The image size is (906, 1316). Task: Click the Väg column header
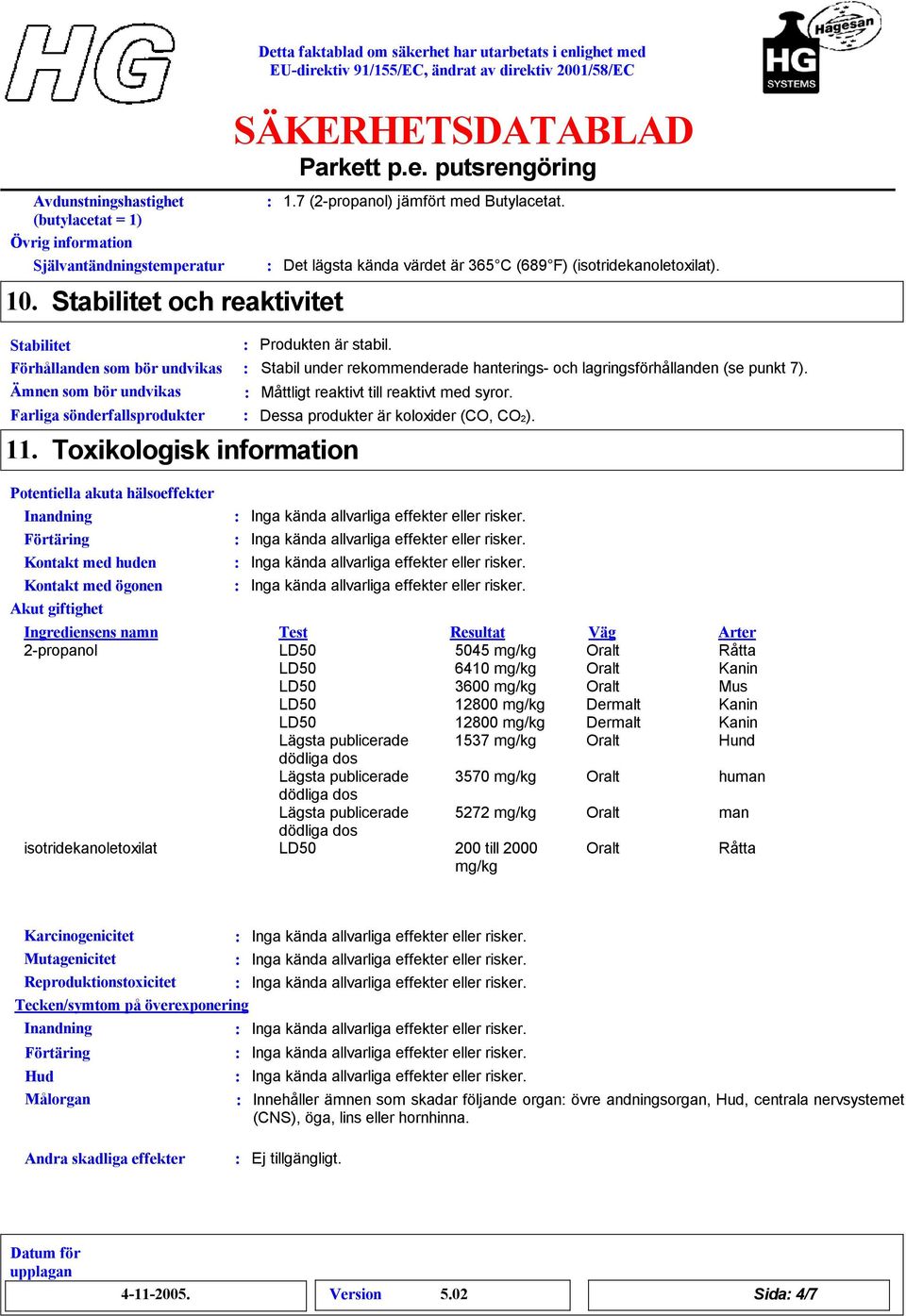[x=602, y=632]
